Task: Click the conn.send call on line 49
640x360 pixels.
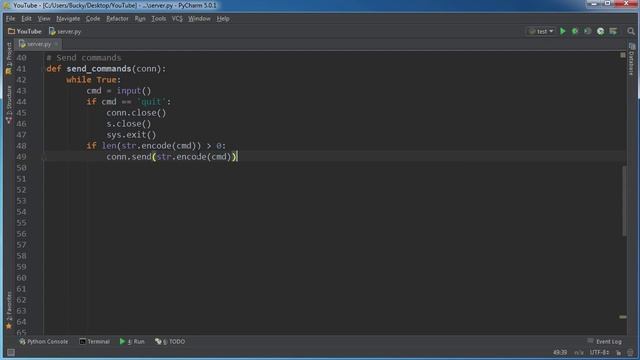Action: (x=171, y=157)
